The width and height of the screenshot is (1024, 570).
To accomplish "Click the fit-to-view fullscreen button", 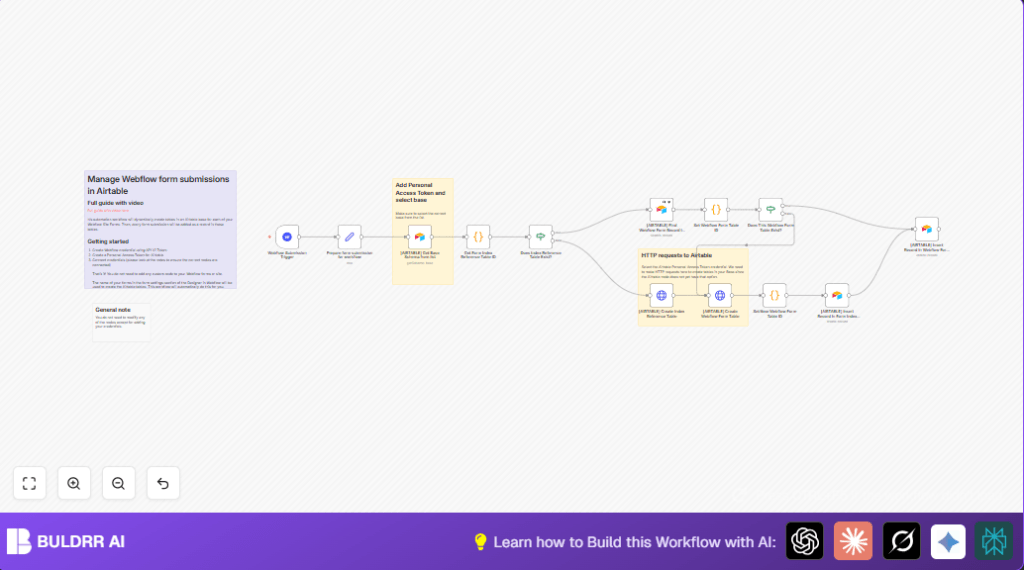I will (x=29, y=483).
